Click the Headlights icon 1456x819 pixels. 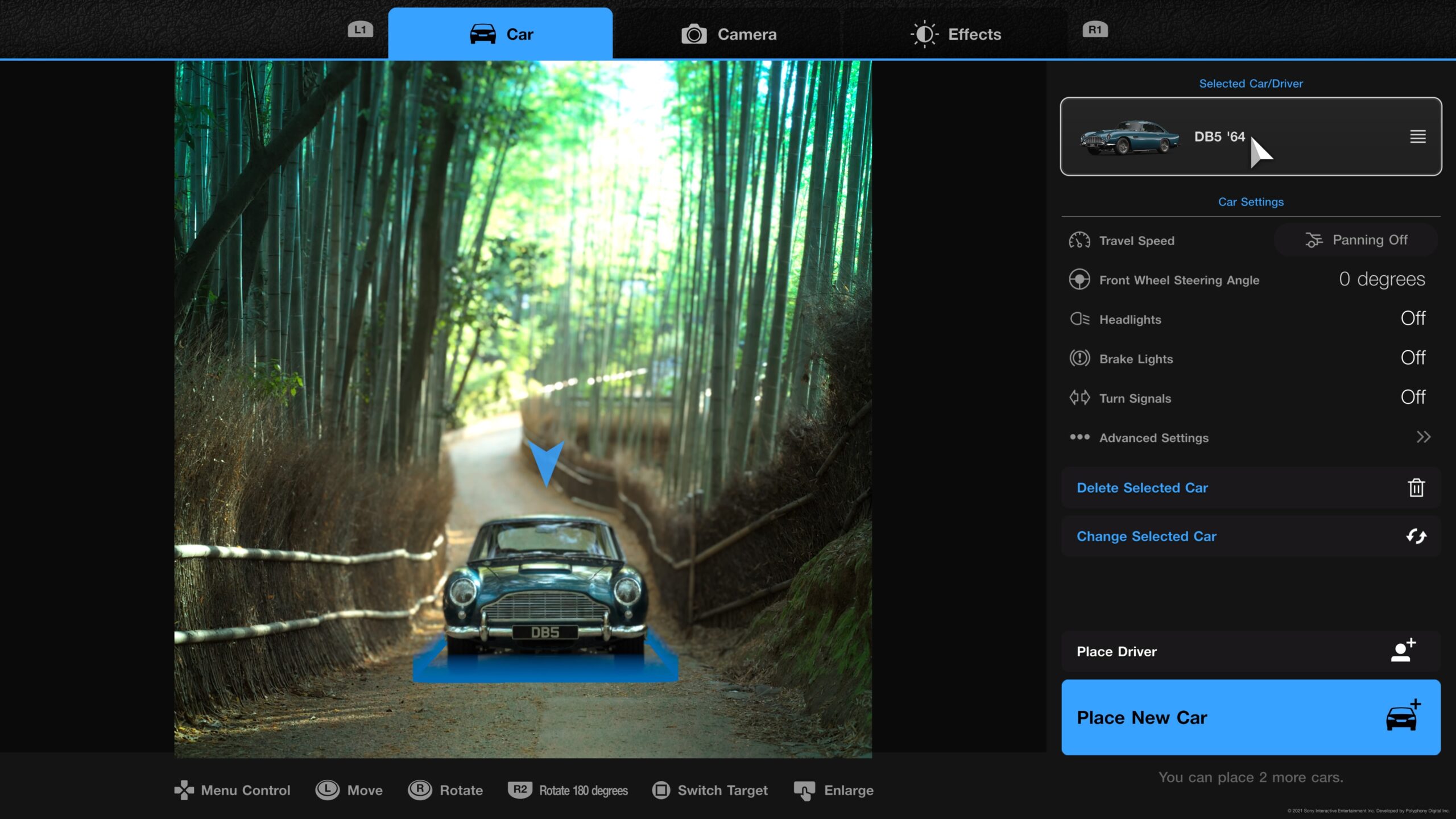click(1079, 319)
